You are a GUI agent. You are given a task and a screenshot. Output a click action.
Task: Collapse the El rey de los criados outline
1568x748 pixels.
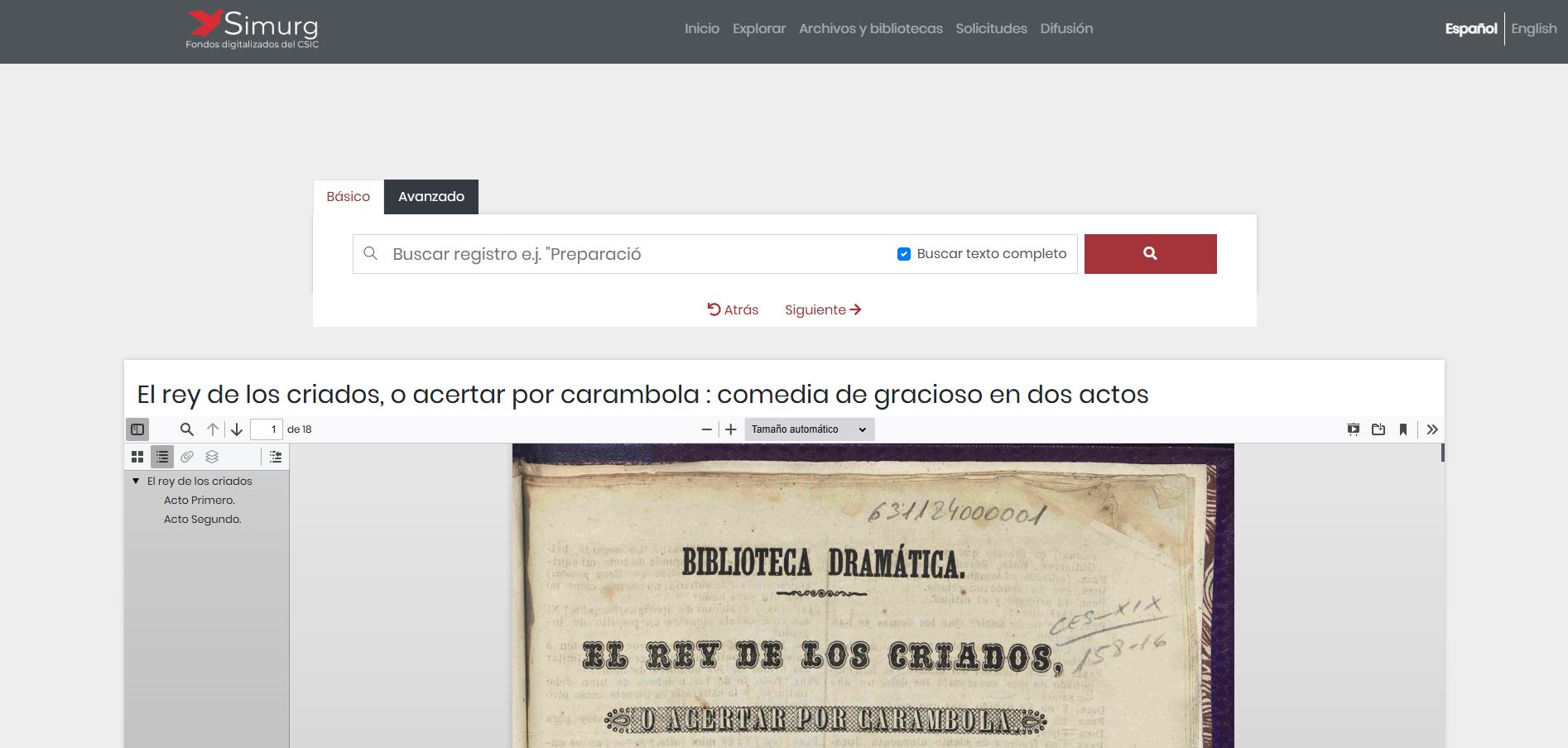tap(135, 480)
